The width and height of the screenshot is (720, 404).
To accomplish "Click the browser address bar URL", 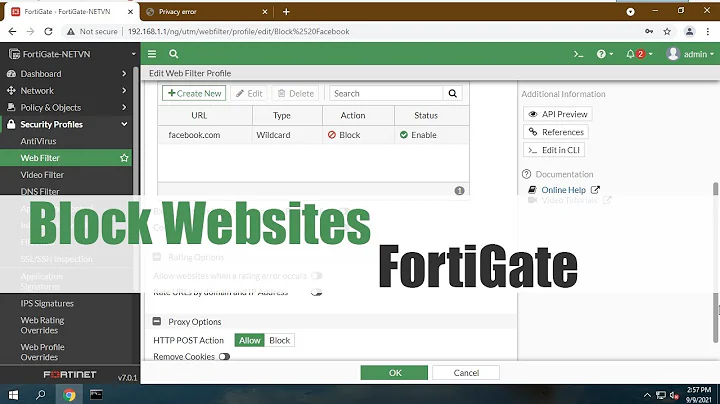I will [239, 31].
